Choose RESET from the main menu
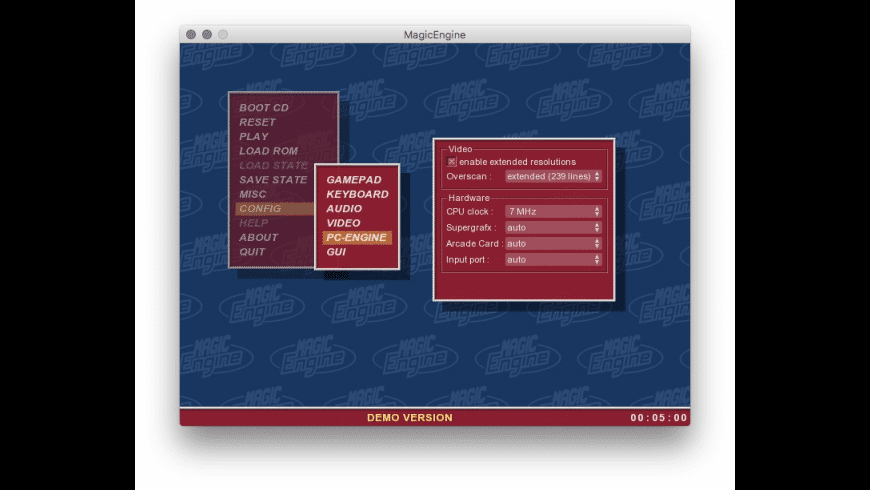The image size is (870, 490). (257, 122)
